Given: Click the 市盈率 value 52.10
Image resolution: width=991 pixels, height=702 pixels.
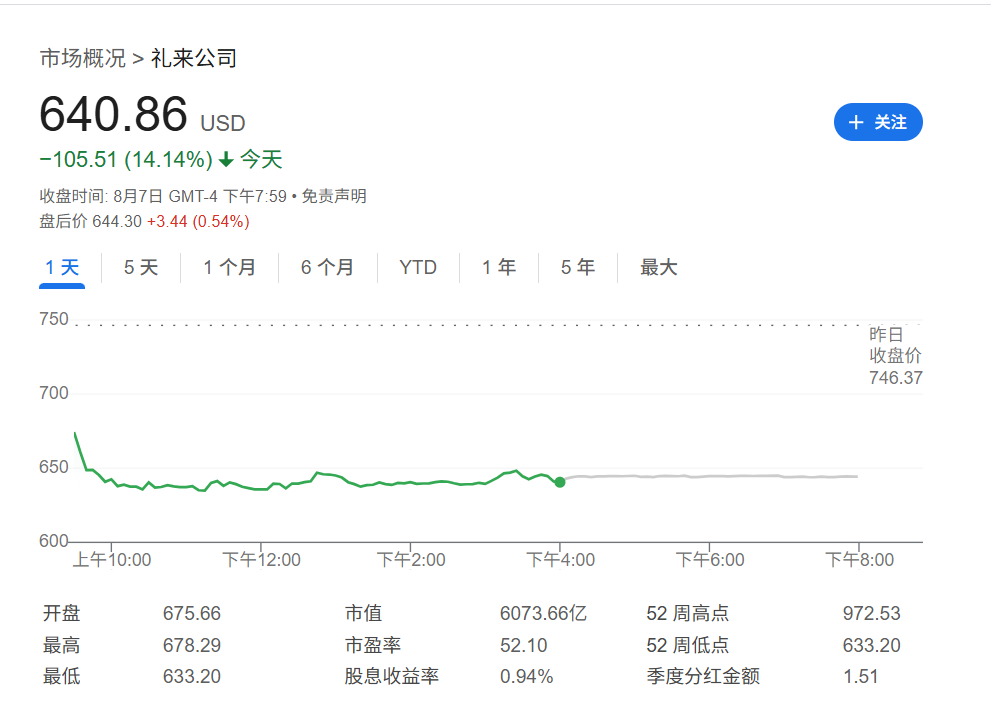Looking at the screenshot, I should pos(524,645).
